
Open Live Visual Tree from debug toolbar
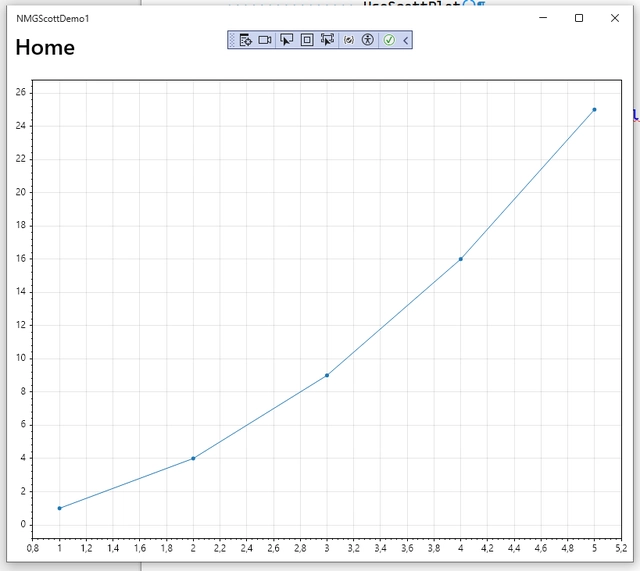tap(245, 40)
